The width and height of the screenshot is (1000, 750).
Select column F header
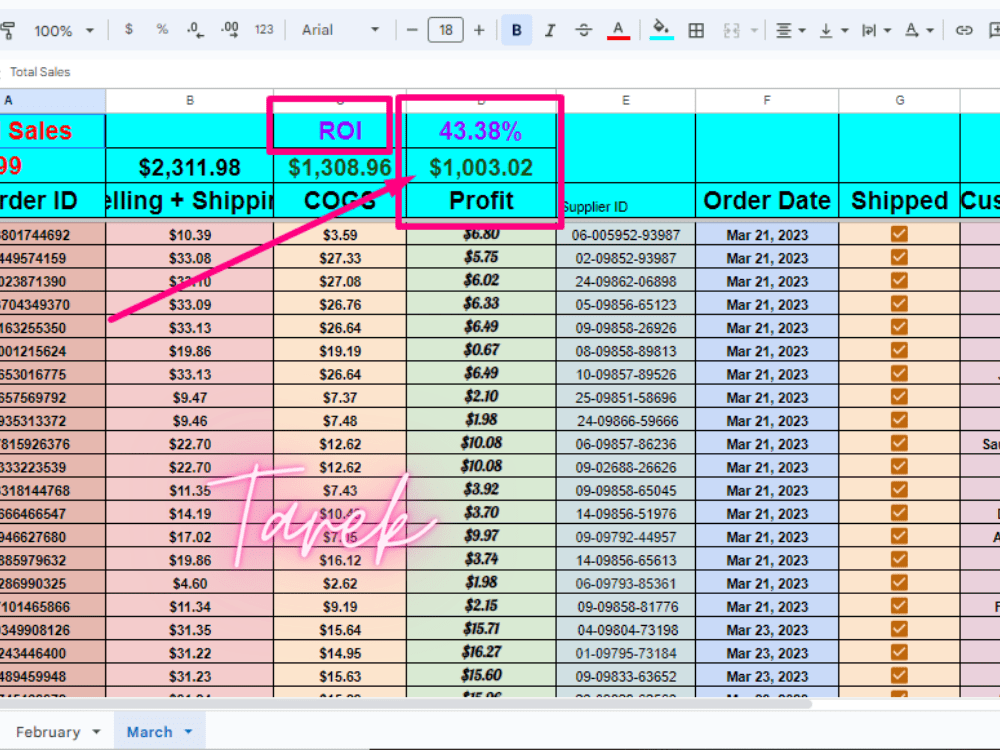[767, 100]
